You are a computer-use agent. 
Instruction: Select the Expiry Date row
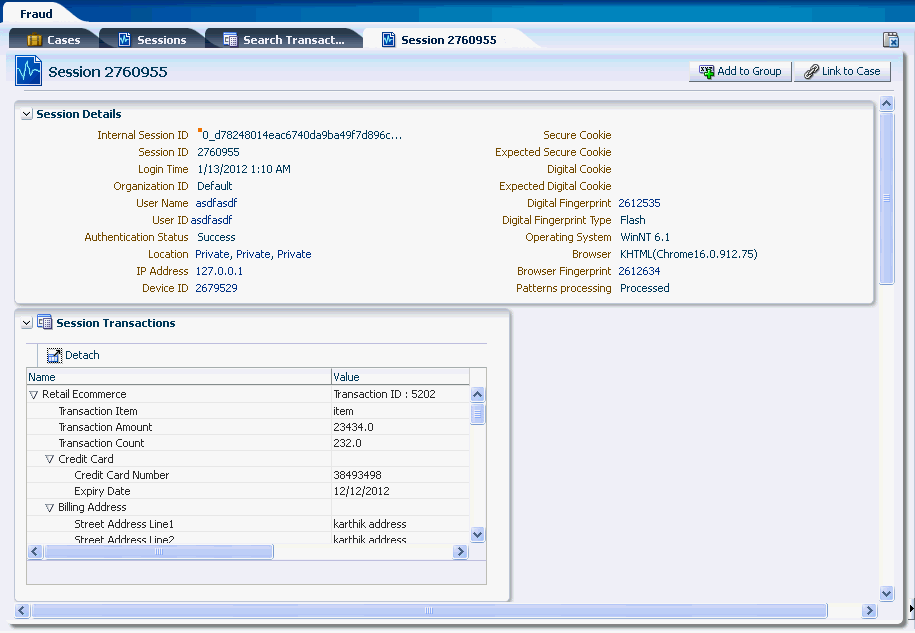click(x=248, y=491)
